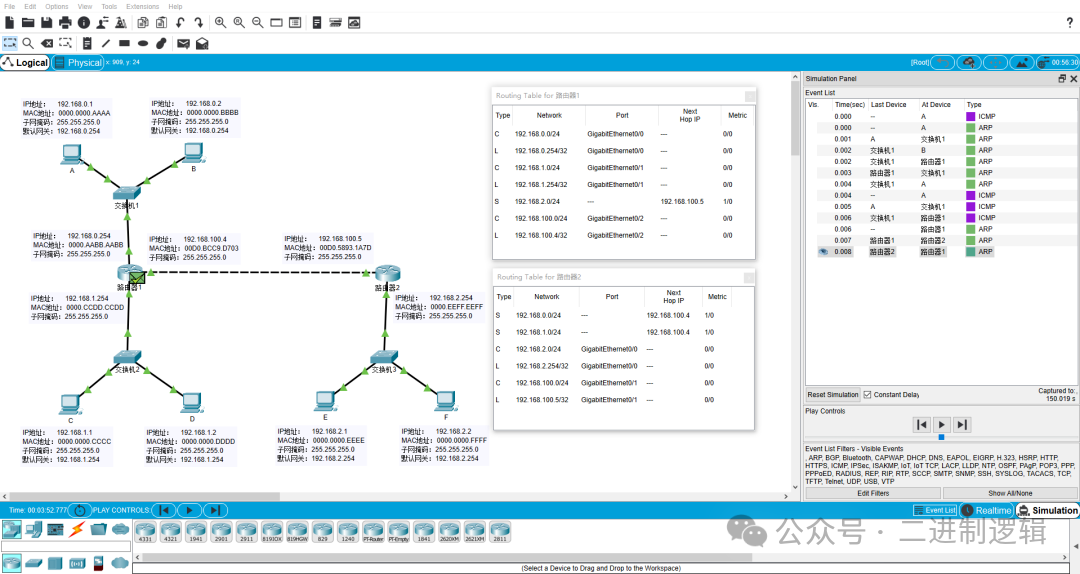Add a simple PDU envelope
Image resolution: width=1080 pixels, height=574 pixels.
tap(183, 43)
